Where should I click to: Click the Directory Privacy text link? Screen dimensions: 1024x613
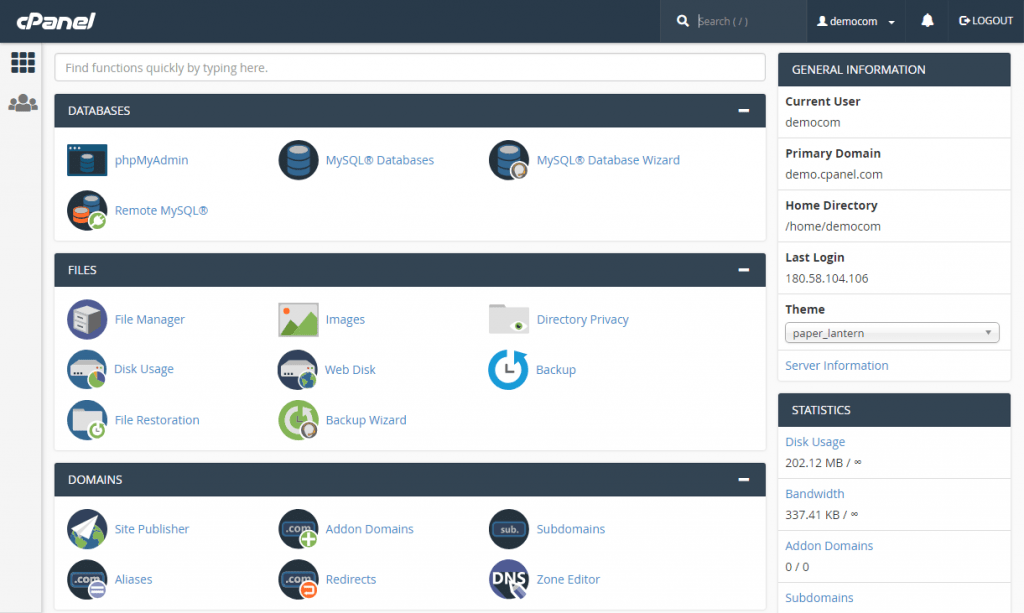(x=583, y=319)
